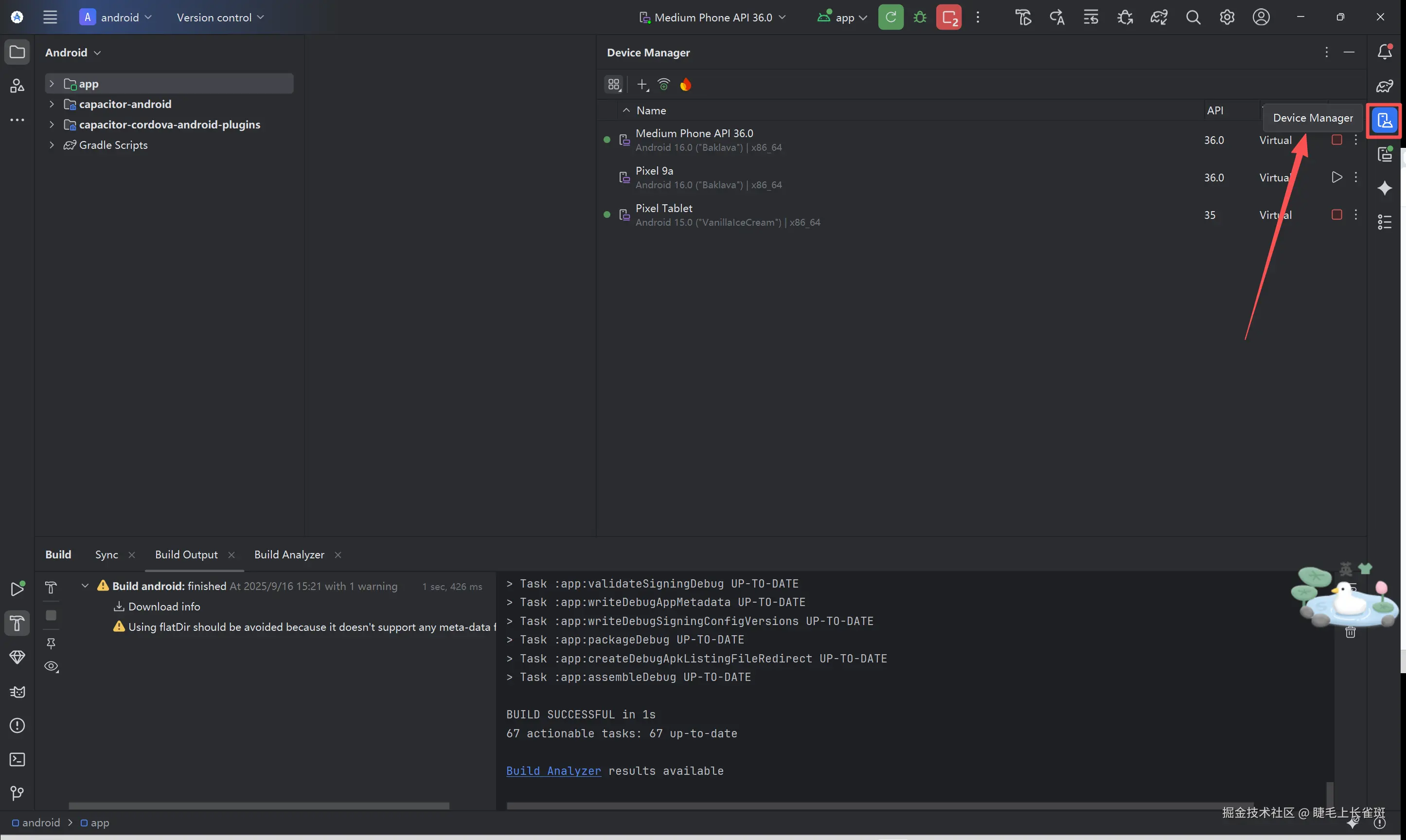Screen dimensions: 1406x840
Task: Click the Download info entry
Action: pos(163,607)
